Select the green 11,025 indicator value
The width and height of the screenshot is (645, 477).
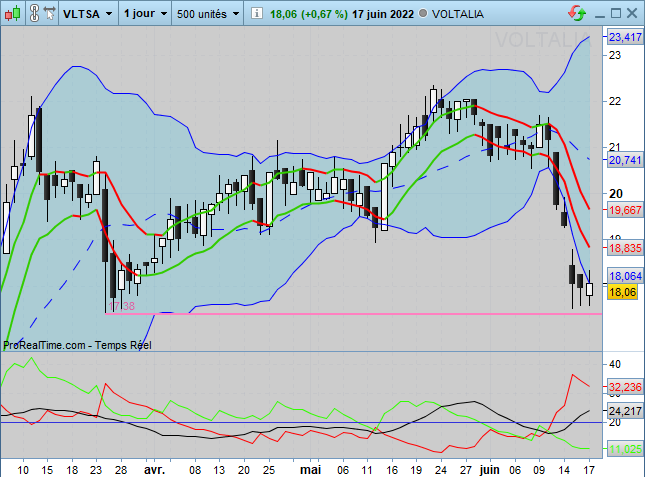click(625, 449)
